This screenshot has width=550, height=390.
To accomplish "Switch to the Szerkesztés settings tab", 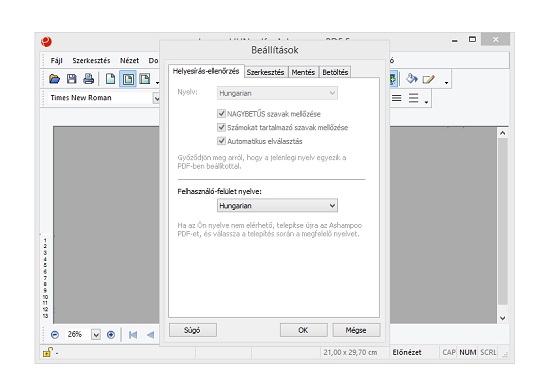I will click(x=266, y=72).
